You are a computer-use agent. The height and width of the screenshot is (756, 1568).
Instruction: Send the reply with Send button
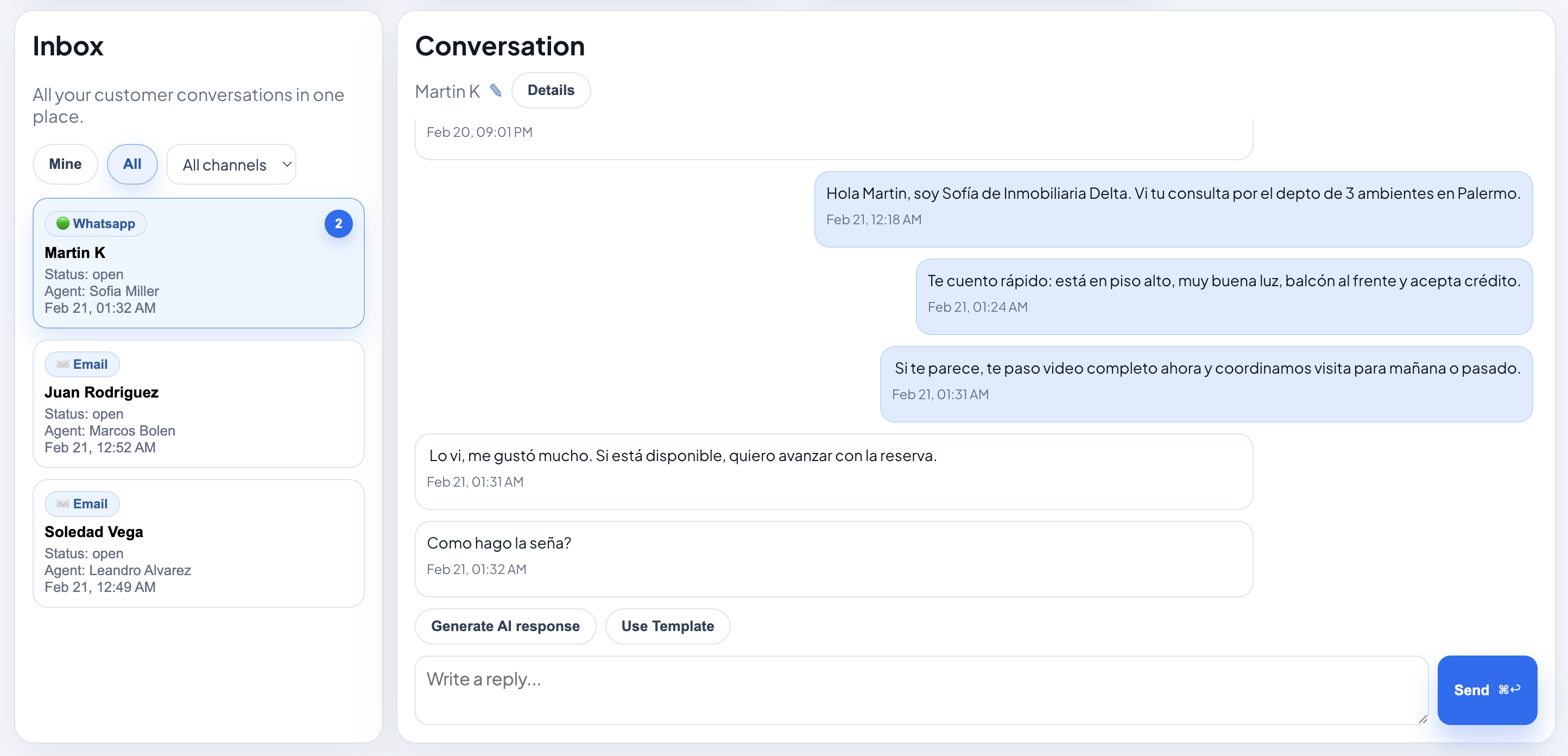1487,690
